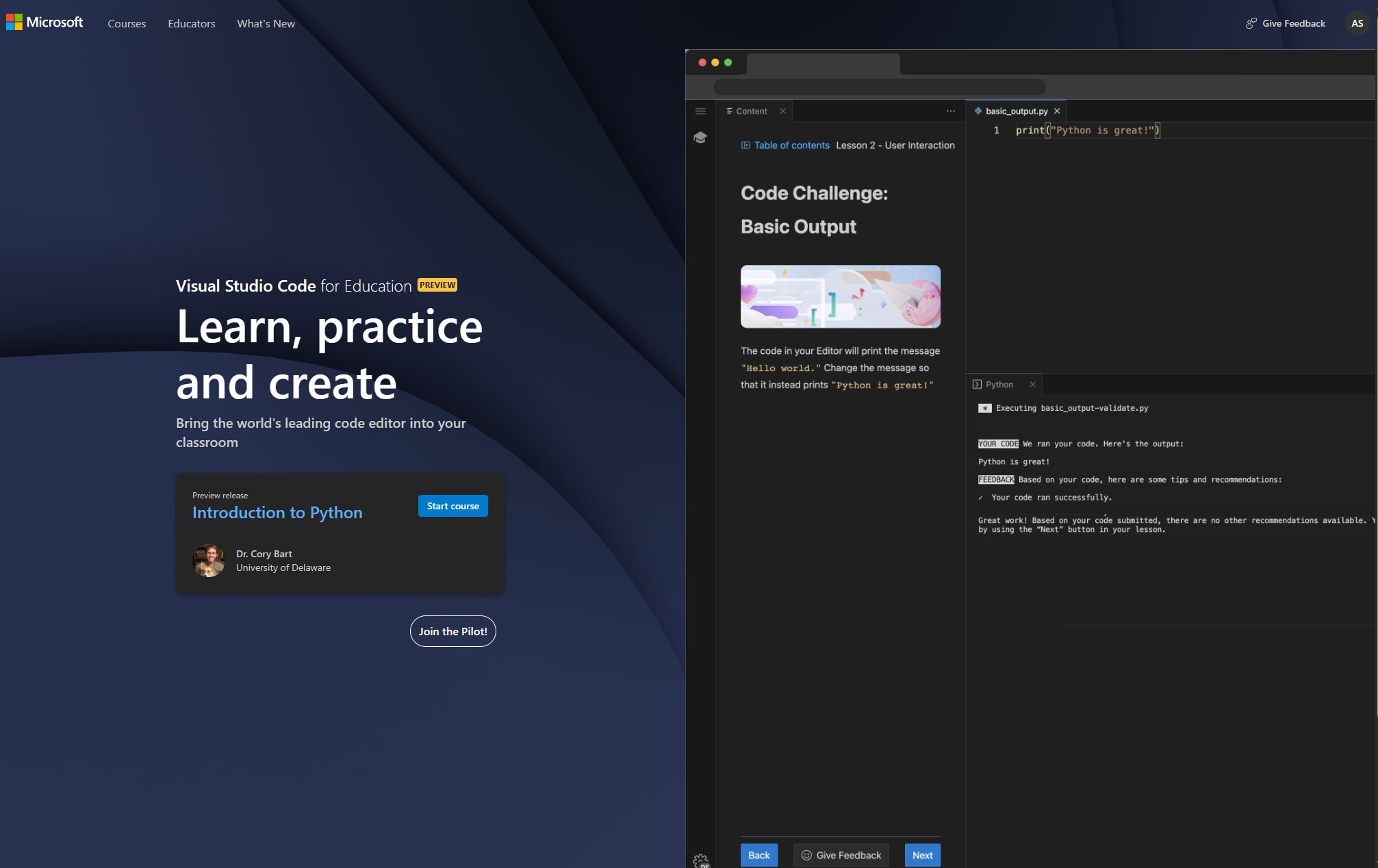Open the Courses menu
1378x868 pixels.
[126, 23]
